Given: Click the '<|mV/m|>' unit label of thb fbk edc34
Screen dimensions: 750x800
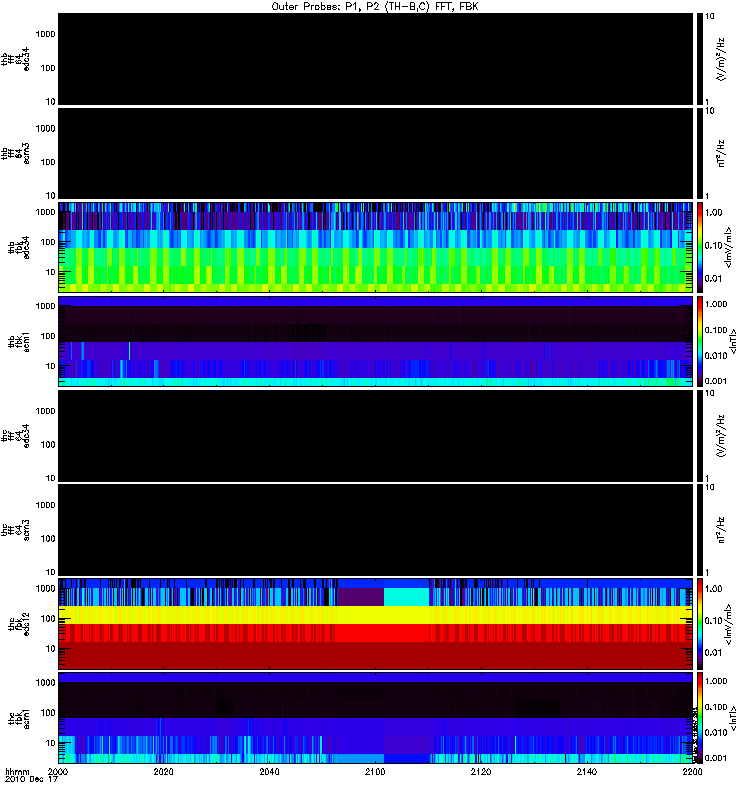Looking at the screenshot, I should (x=728, y=247).
